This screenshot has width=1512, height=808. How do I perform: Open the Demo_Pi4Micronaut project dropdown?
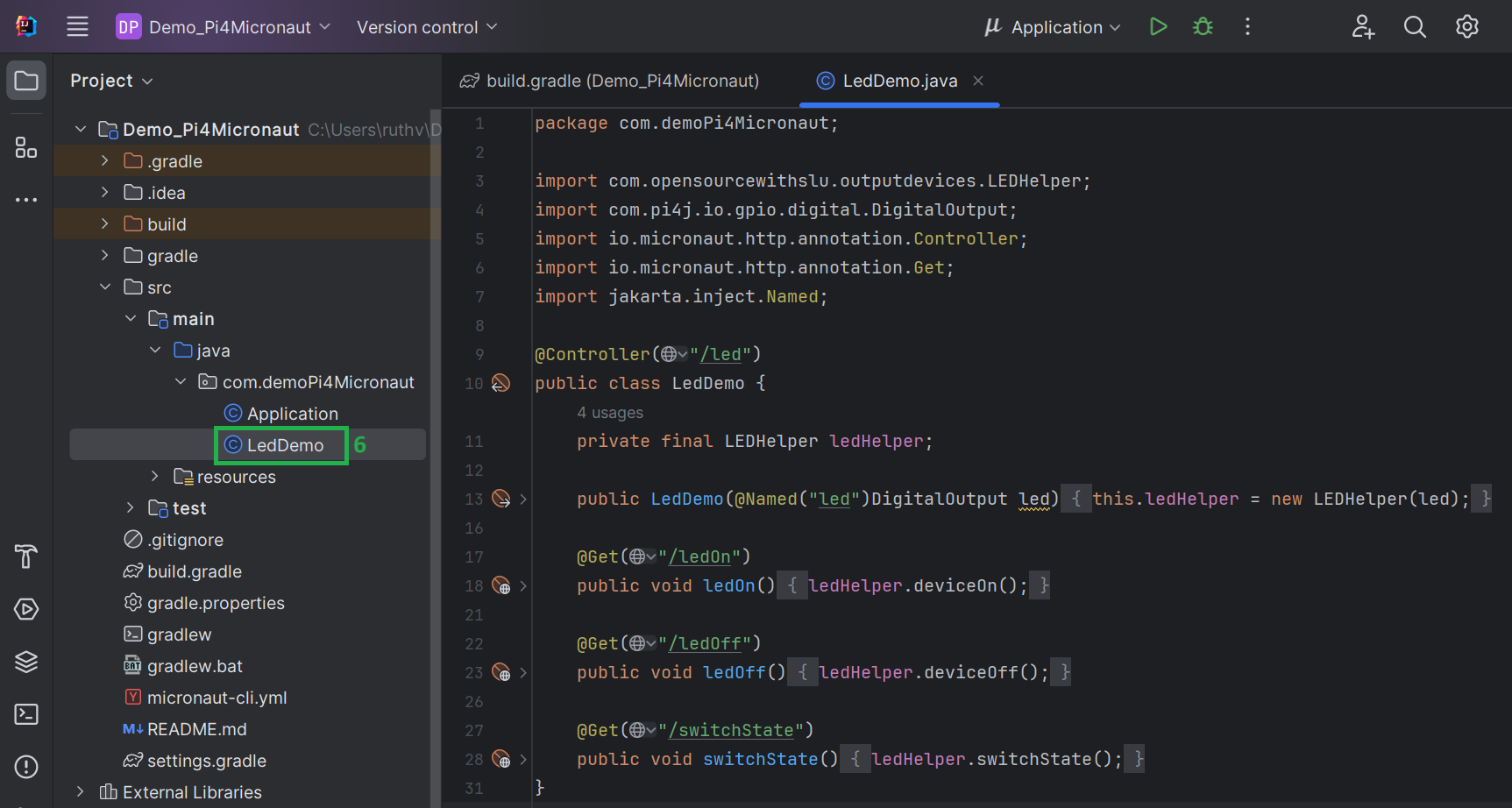click(x=224, y=27)
